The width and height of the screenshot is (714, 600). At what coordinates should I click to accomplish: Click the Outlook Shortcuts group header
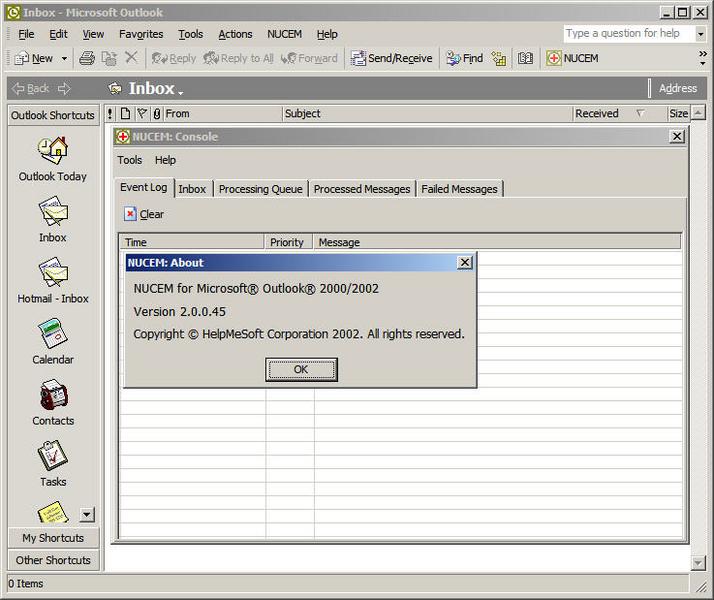pos(53,115)
